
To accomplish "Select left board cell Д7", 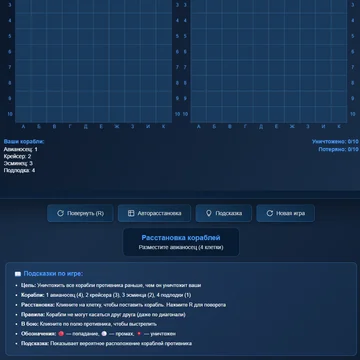I will (86, 67).
